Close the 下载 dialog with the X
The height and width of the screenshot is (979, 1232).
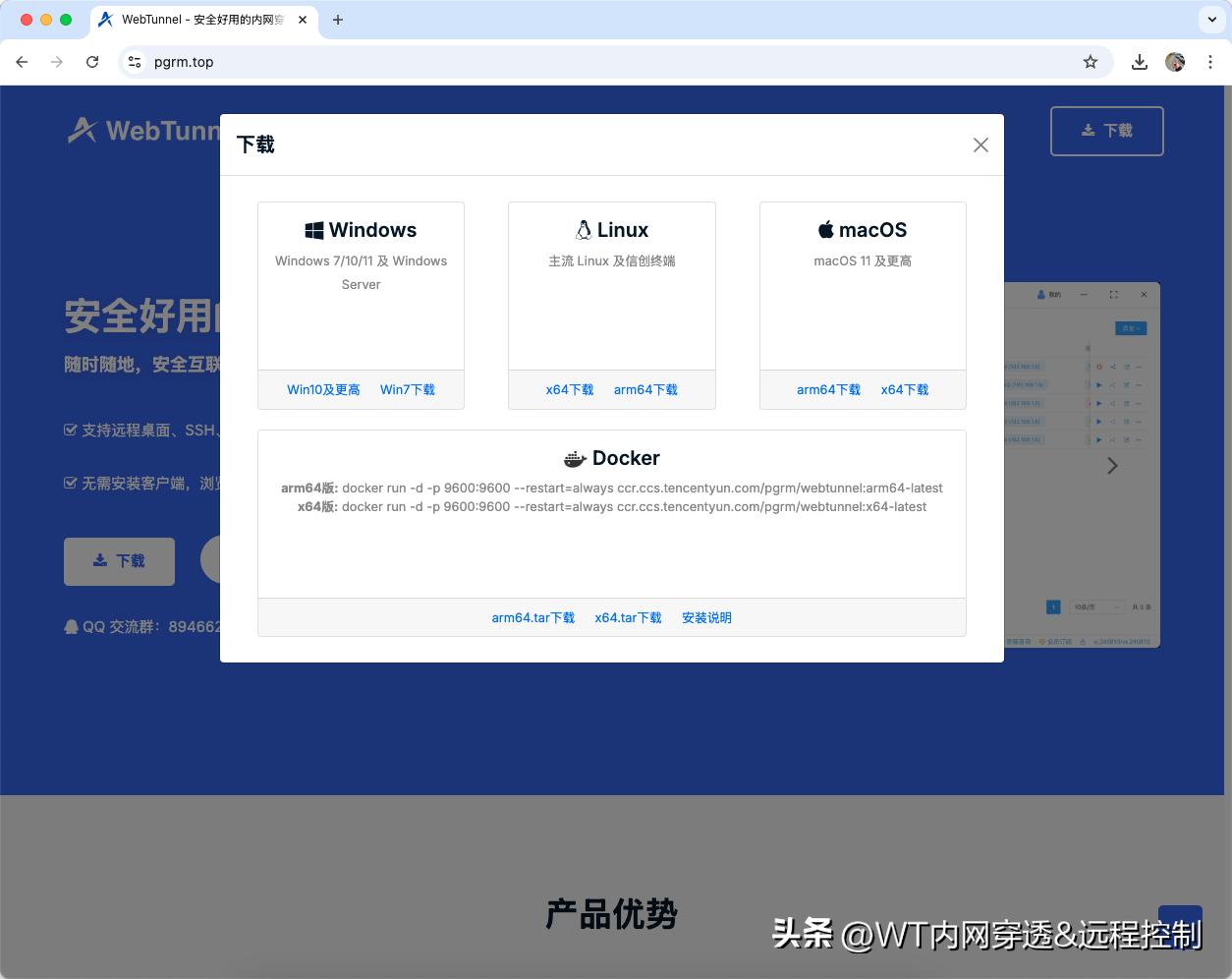[980, 145]
